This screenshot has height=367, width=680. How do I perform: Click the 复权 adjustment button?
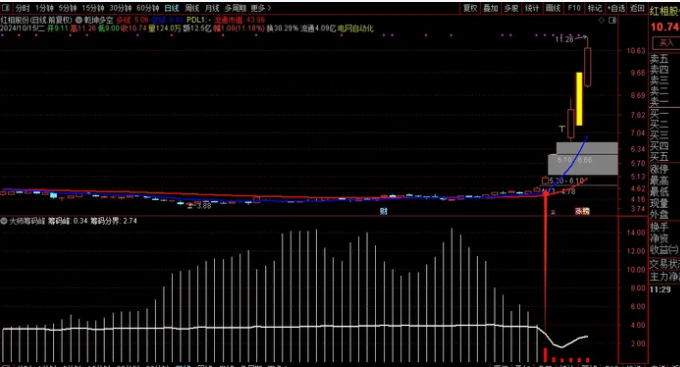point(470,8)
